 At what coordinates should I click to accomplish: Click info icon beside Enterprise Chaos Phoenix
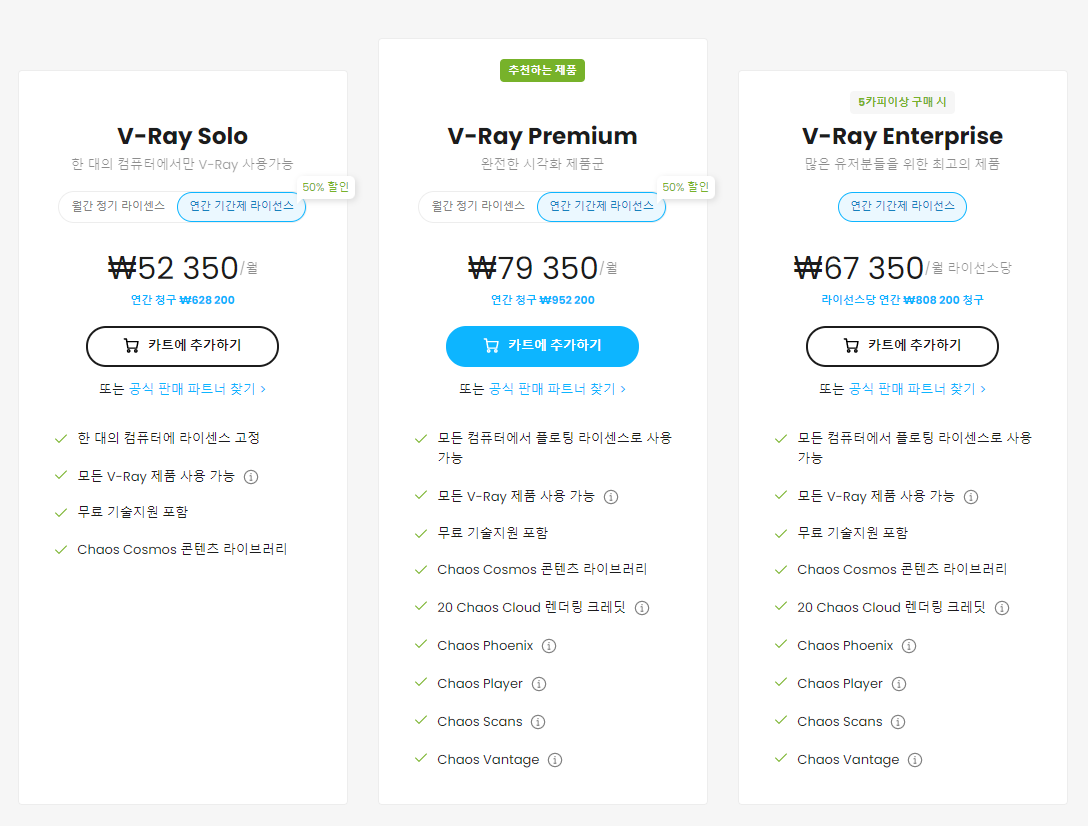click(x=909, y=646)
